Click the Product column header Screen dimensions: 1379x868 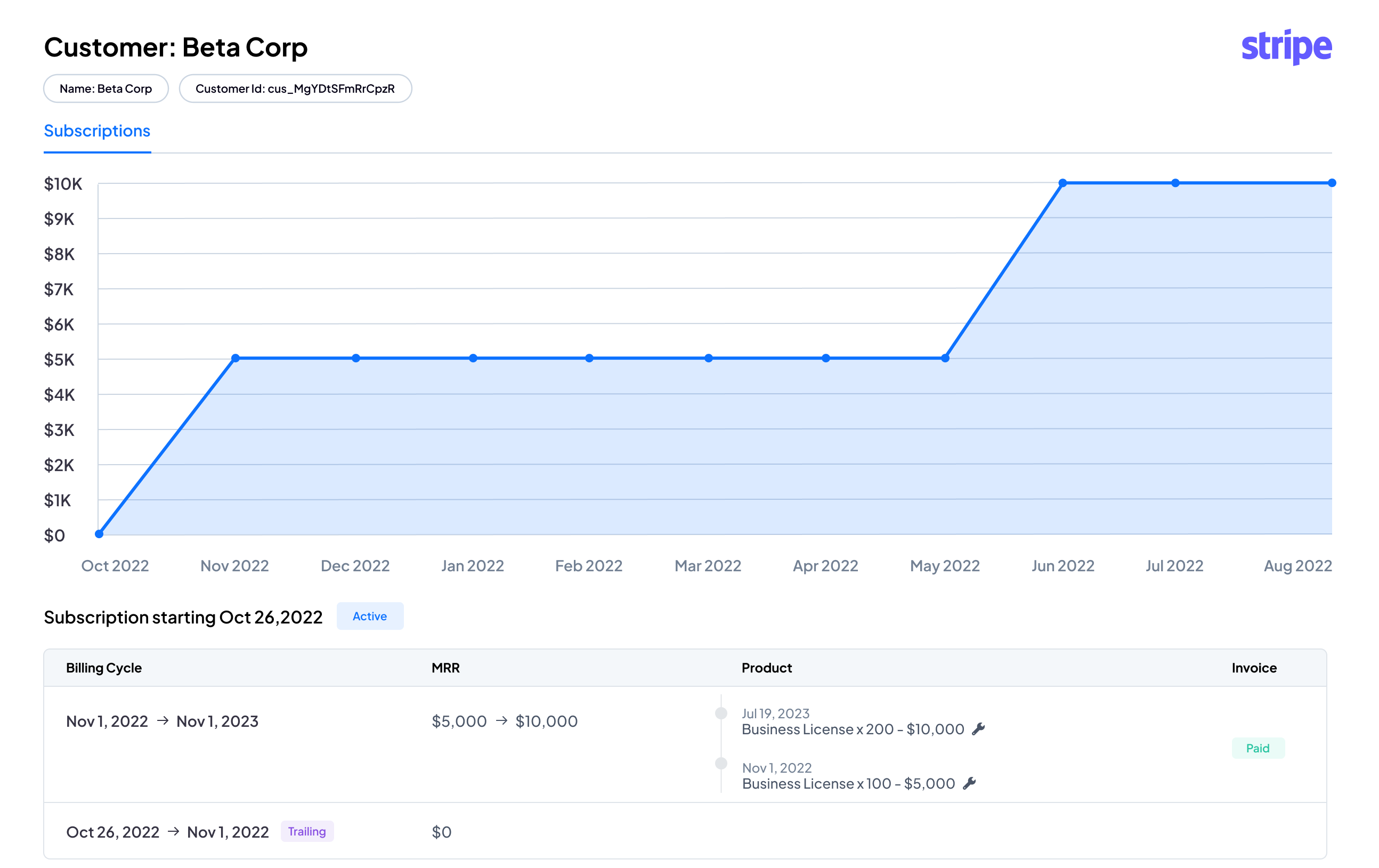tap(766, 668)
